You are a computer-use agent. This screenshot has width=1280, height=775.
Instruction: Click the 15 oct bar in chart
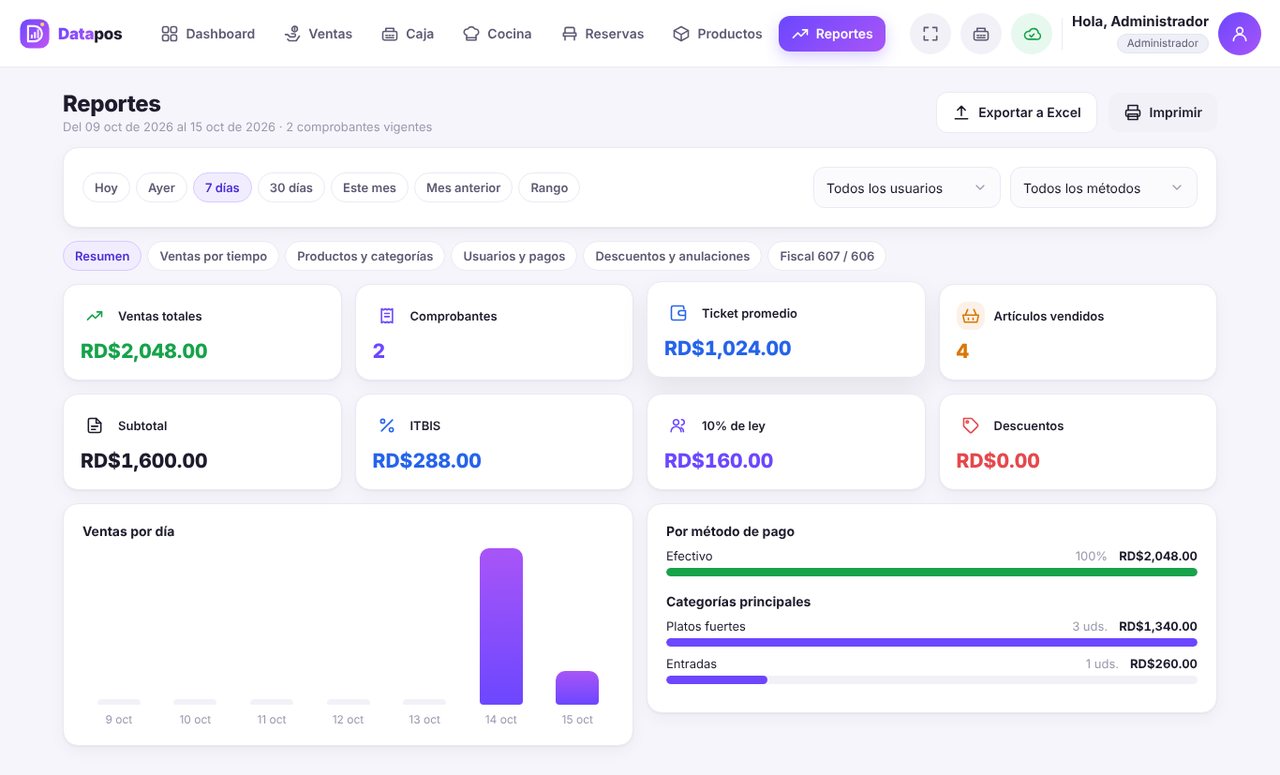pyautogui.click(x=577, y=688)
